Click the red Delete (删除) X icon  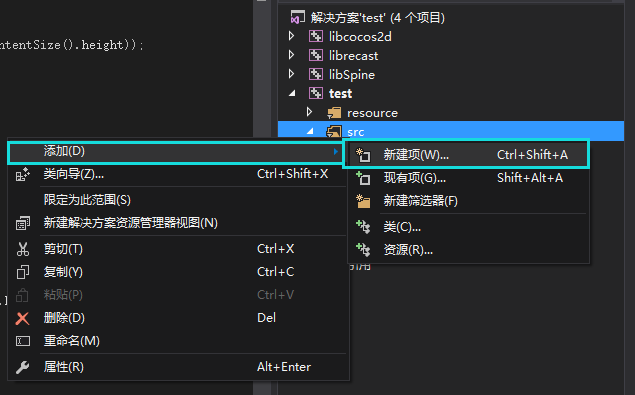[x=22, y=318]
